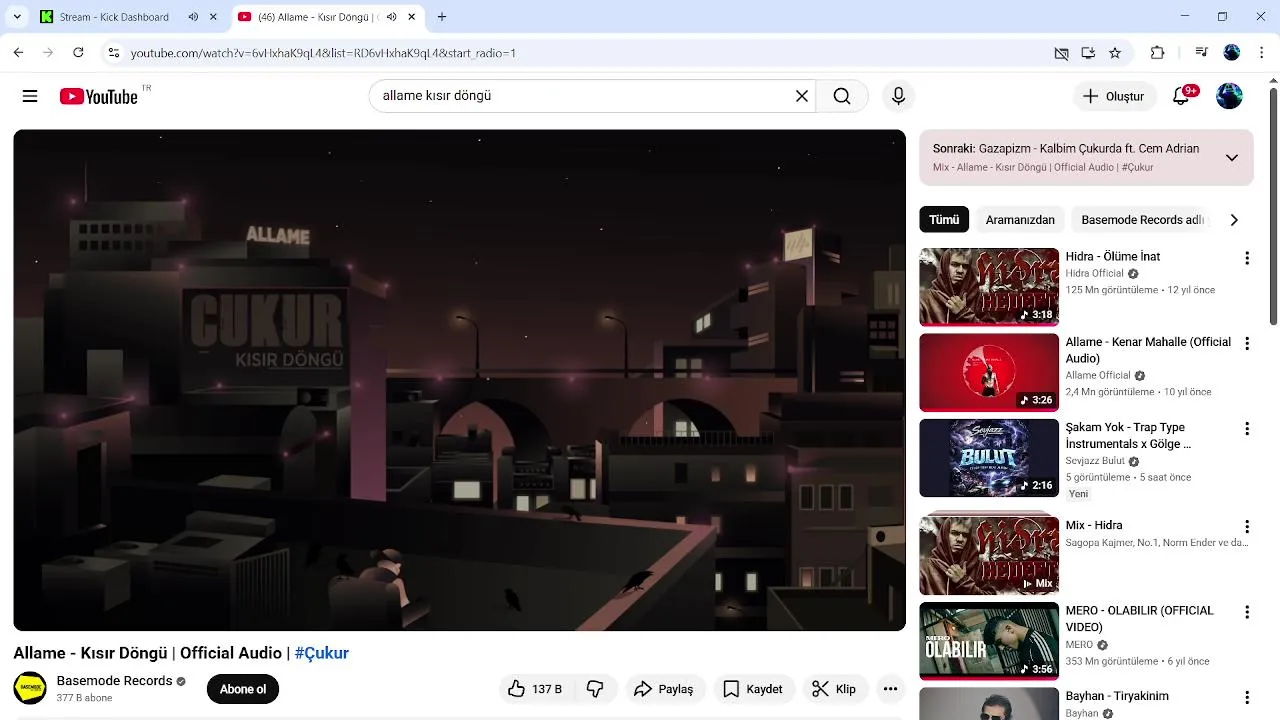View site information icon in address bar
Viewport: 1280px width, 720px height.
tap(113, 53)
